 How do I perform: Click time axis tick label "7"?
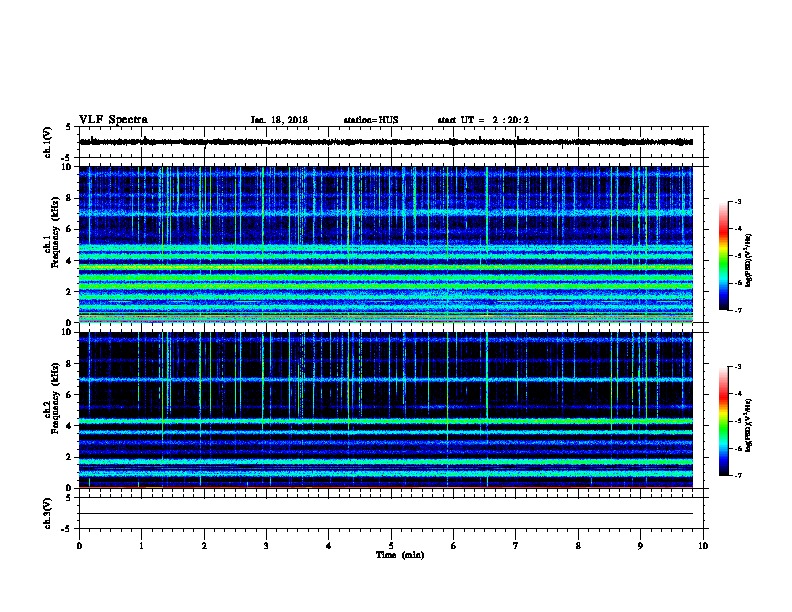(516, 546)
